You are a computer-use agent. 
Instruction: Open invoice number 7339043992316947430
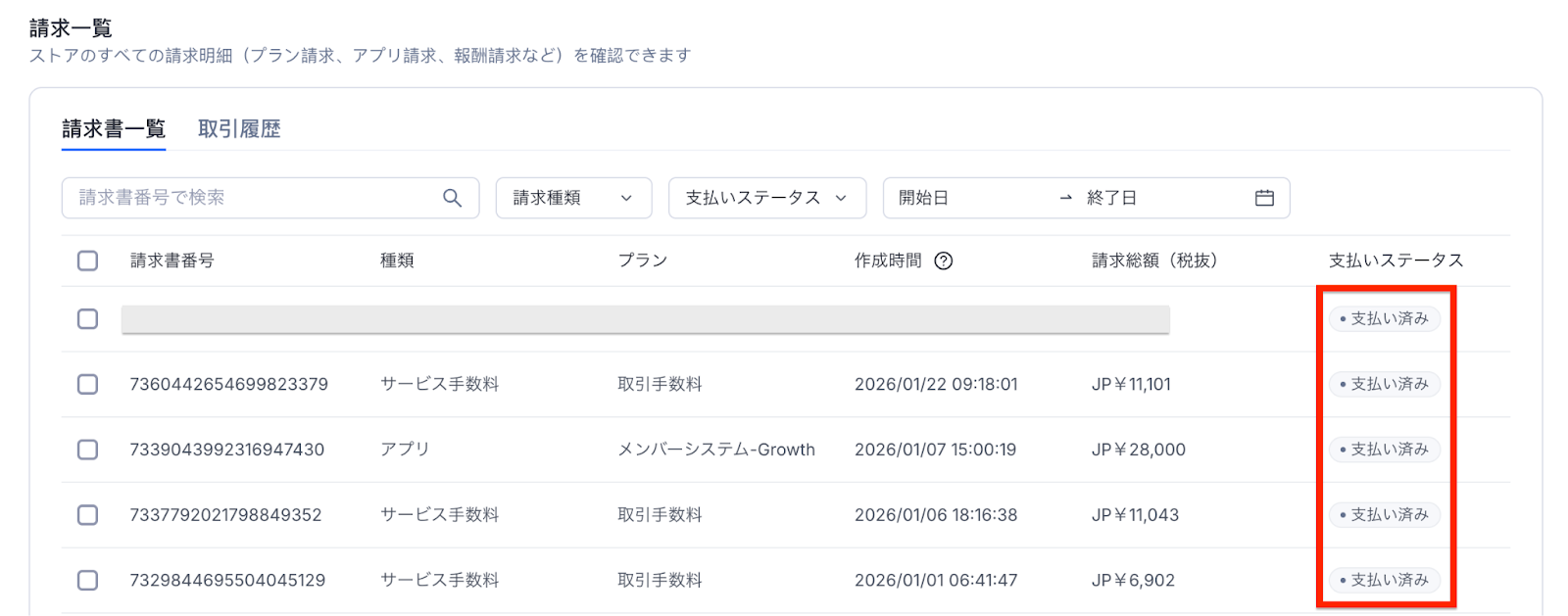pos(226,450)
